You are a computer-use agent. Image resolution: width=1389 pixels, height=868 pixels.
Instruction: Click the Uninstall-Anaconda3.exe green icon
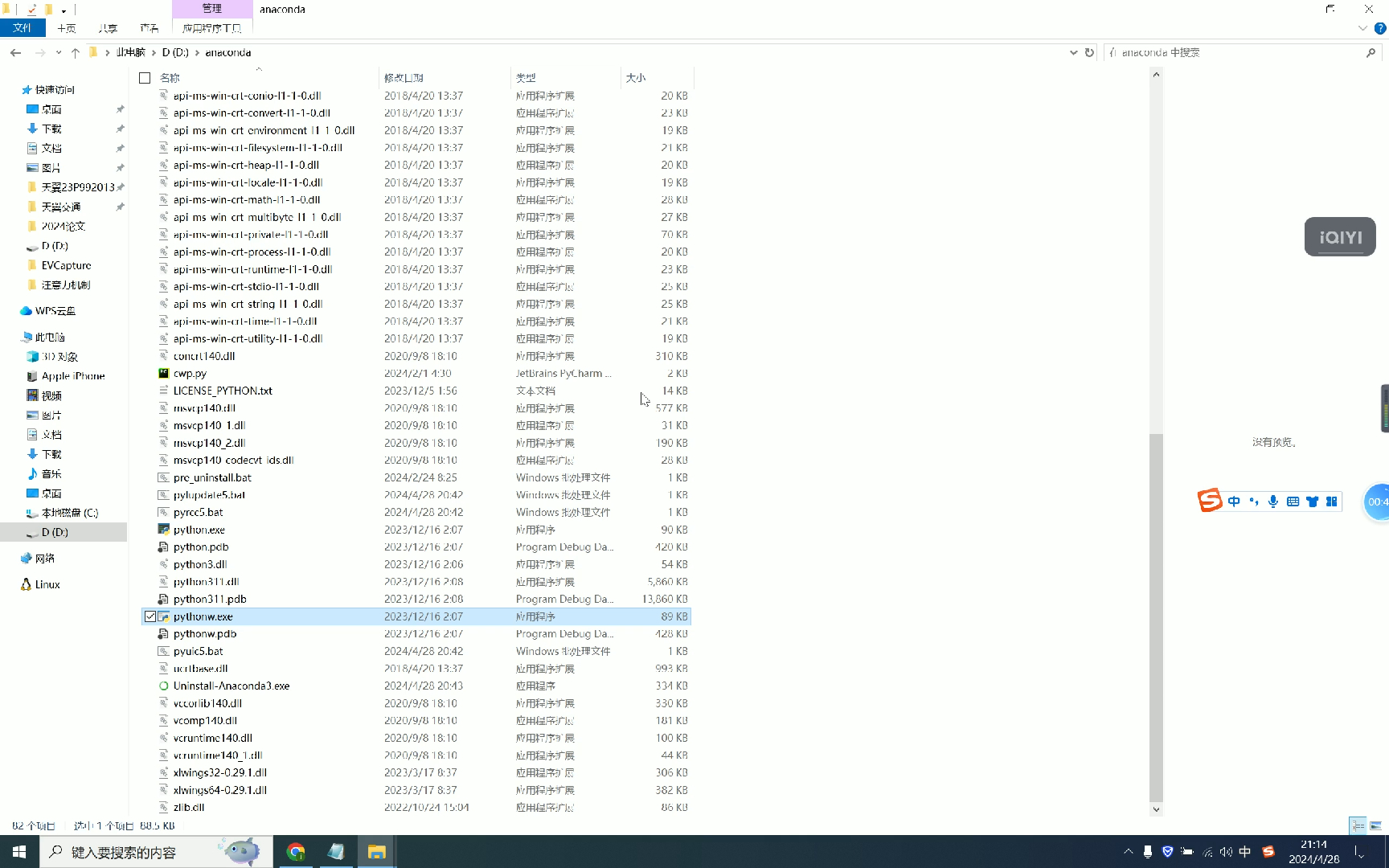[x=163, y=686]
